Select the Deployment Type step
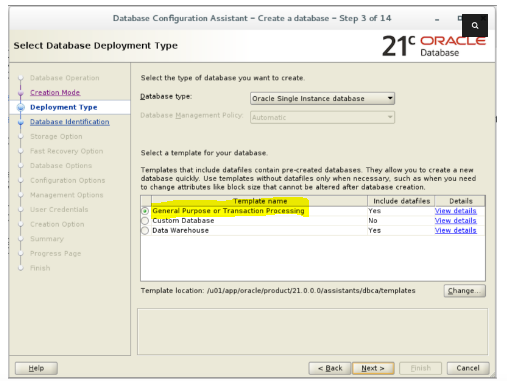This screenshot has height=381, width=507. [64, 107]
